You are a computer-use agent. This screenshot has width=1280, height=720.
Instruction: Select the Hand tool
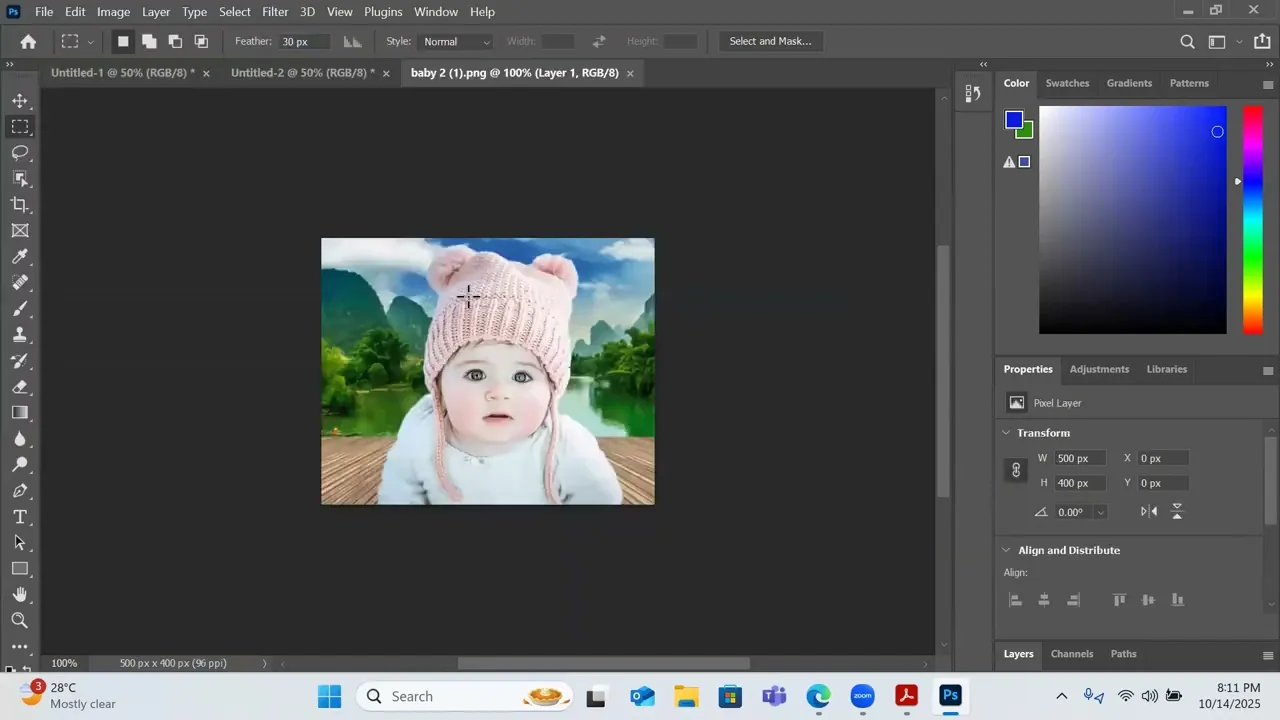[20, 595]
